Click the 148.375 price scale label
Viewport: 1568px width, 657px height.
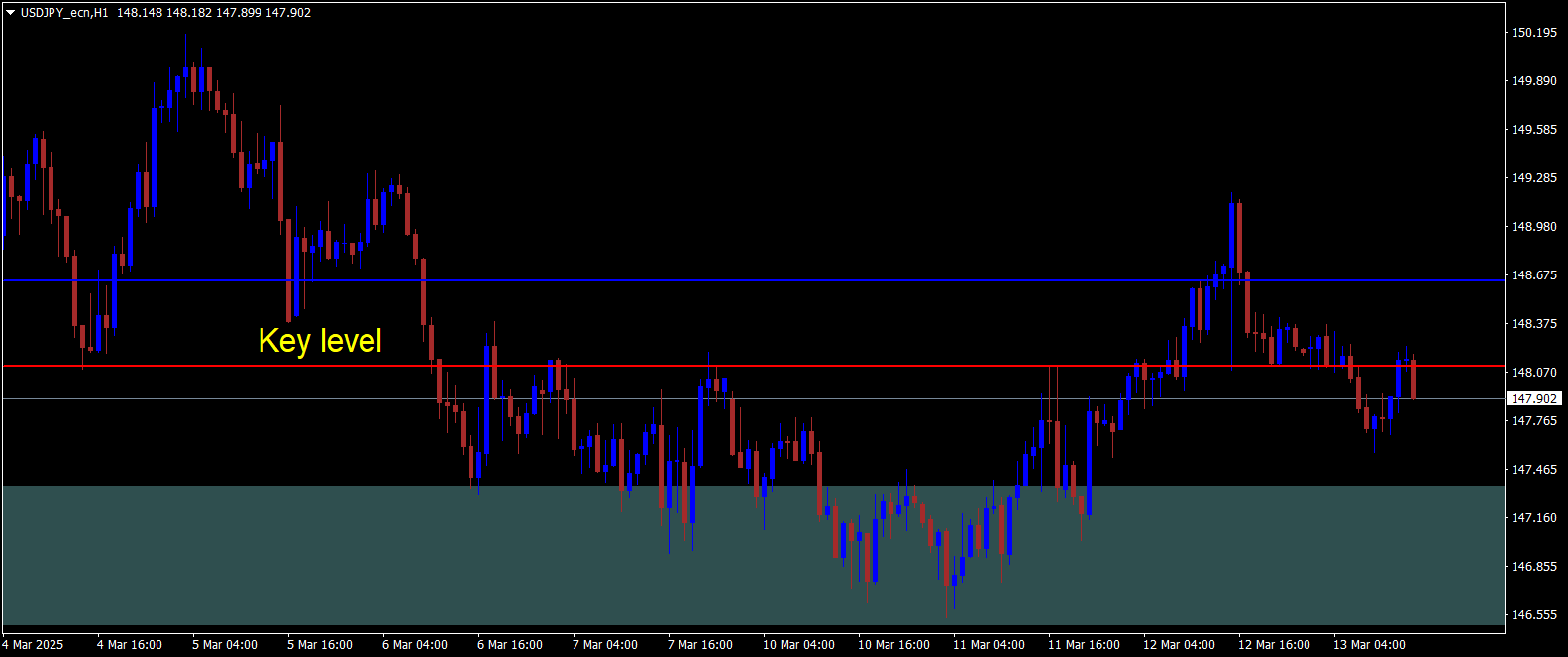(x=1533, y=324)
